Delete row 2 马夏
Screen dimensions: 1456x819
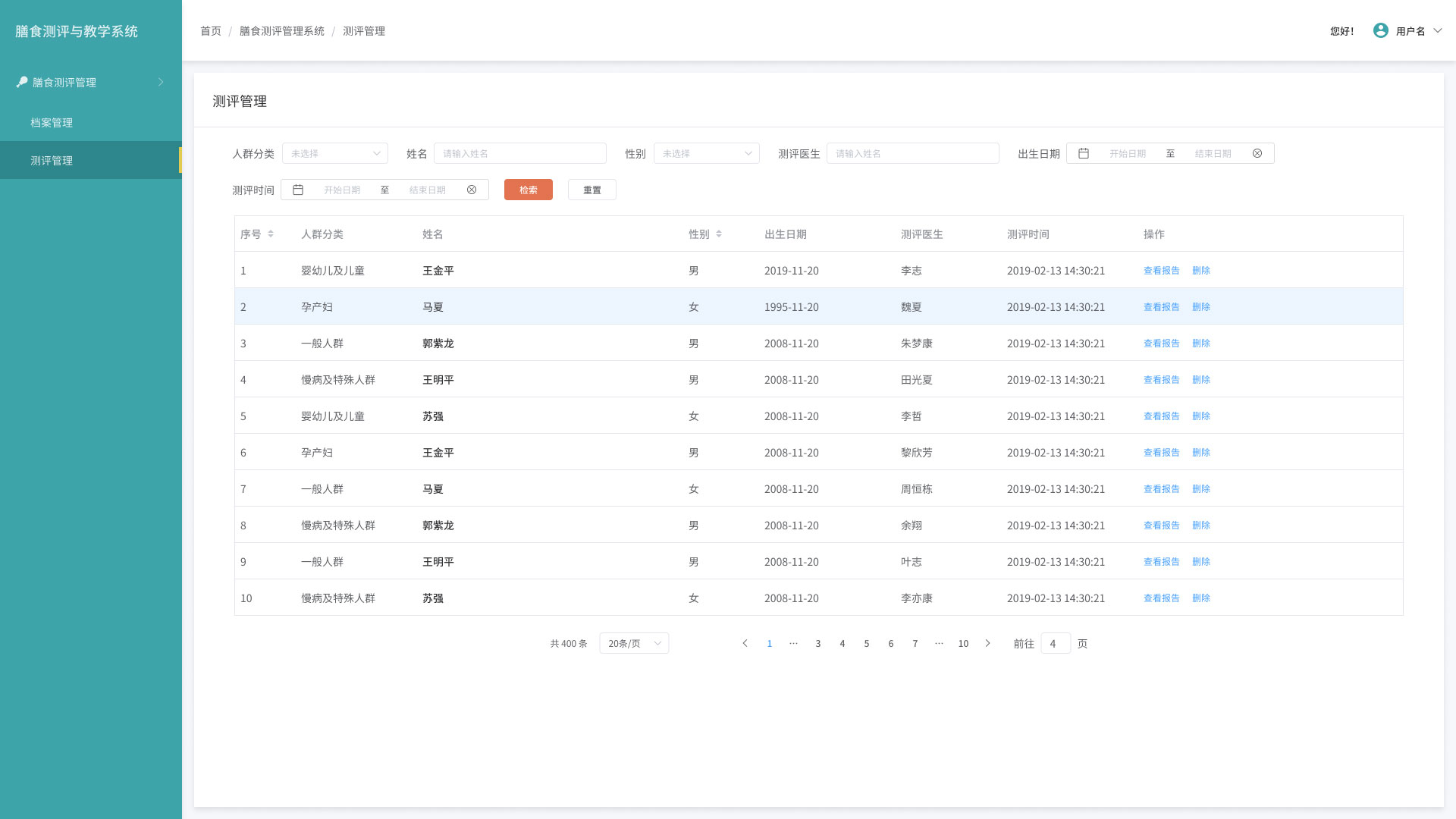[1201, 307]
